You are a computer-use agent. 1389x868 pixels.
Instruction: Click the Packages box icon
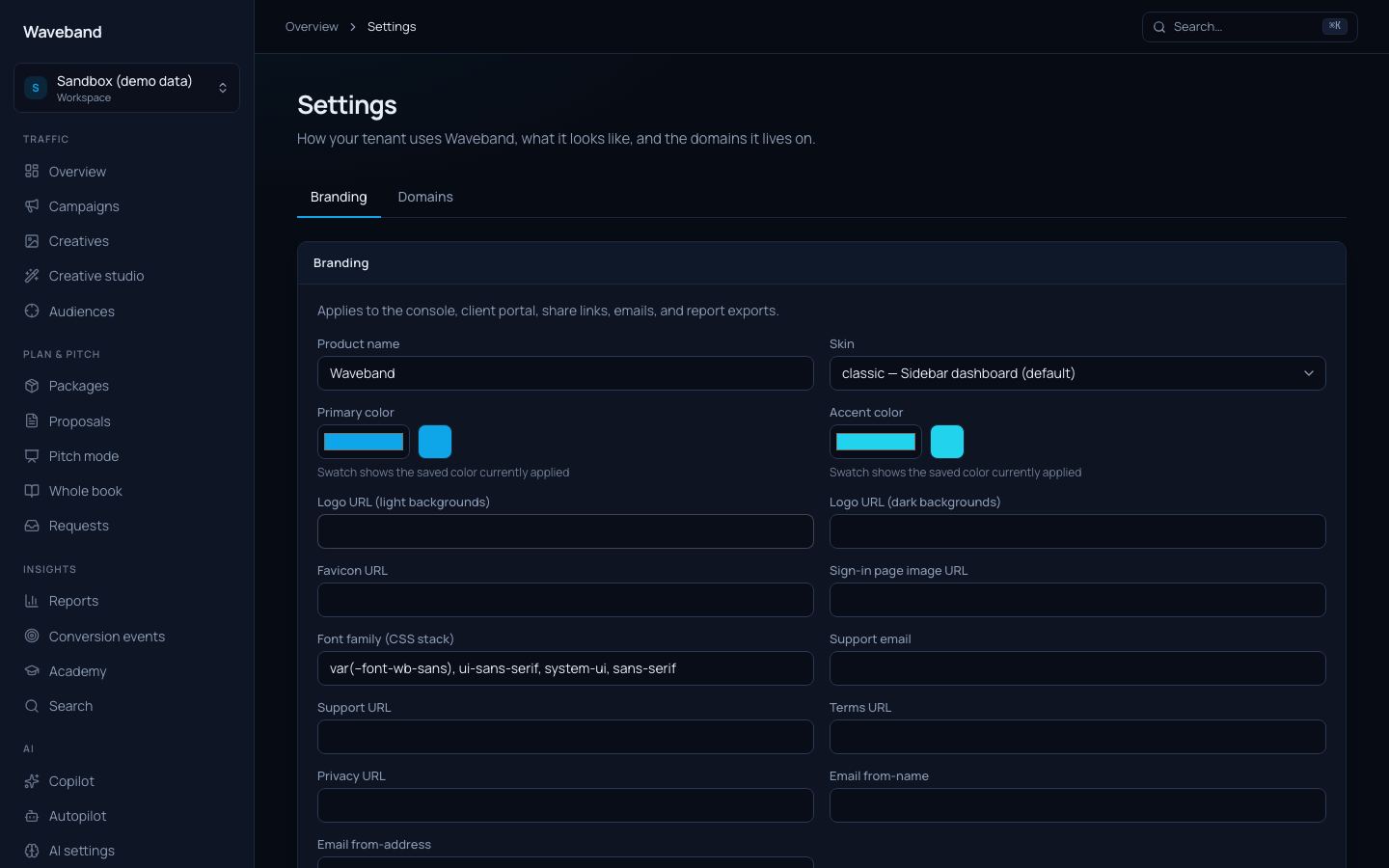tap(32, 386)
